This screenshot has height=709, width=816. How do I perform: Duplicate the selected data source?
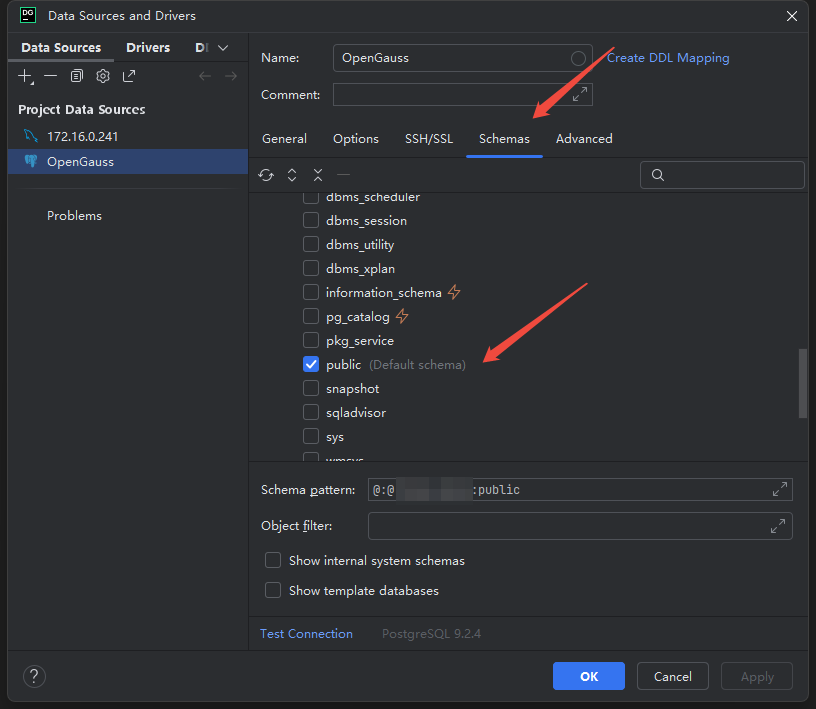point(76,77)
